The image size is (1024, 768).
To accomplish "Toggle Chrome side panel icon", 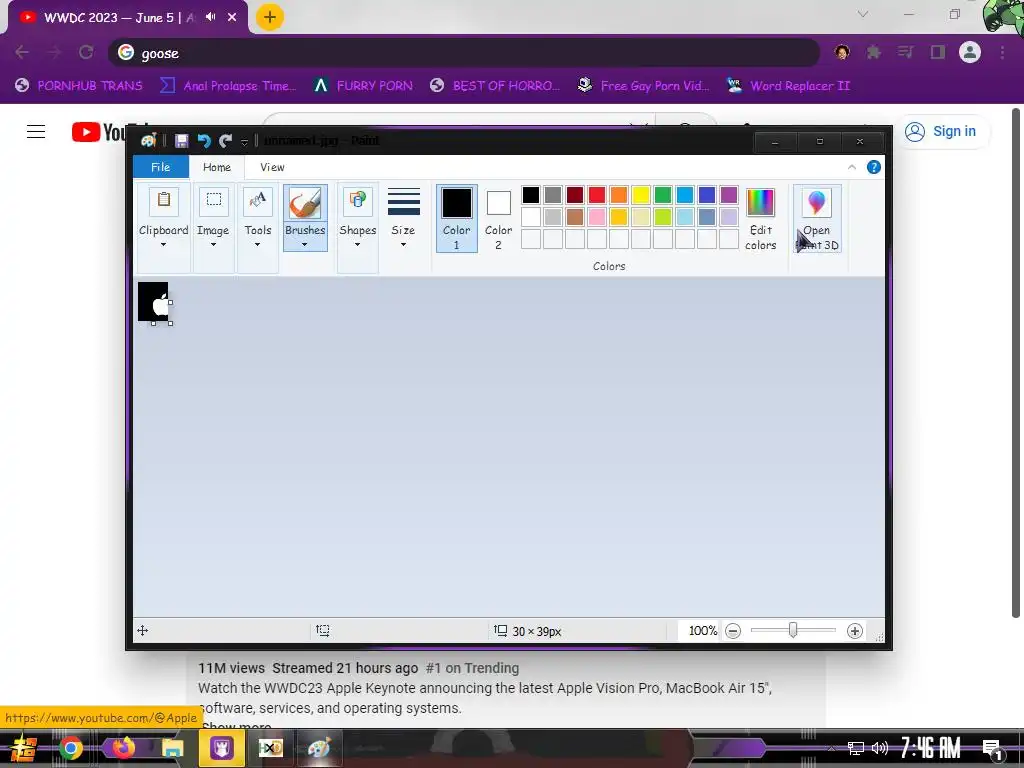I will pos(938,52).
